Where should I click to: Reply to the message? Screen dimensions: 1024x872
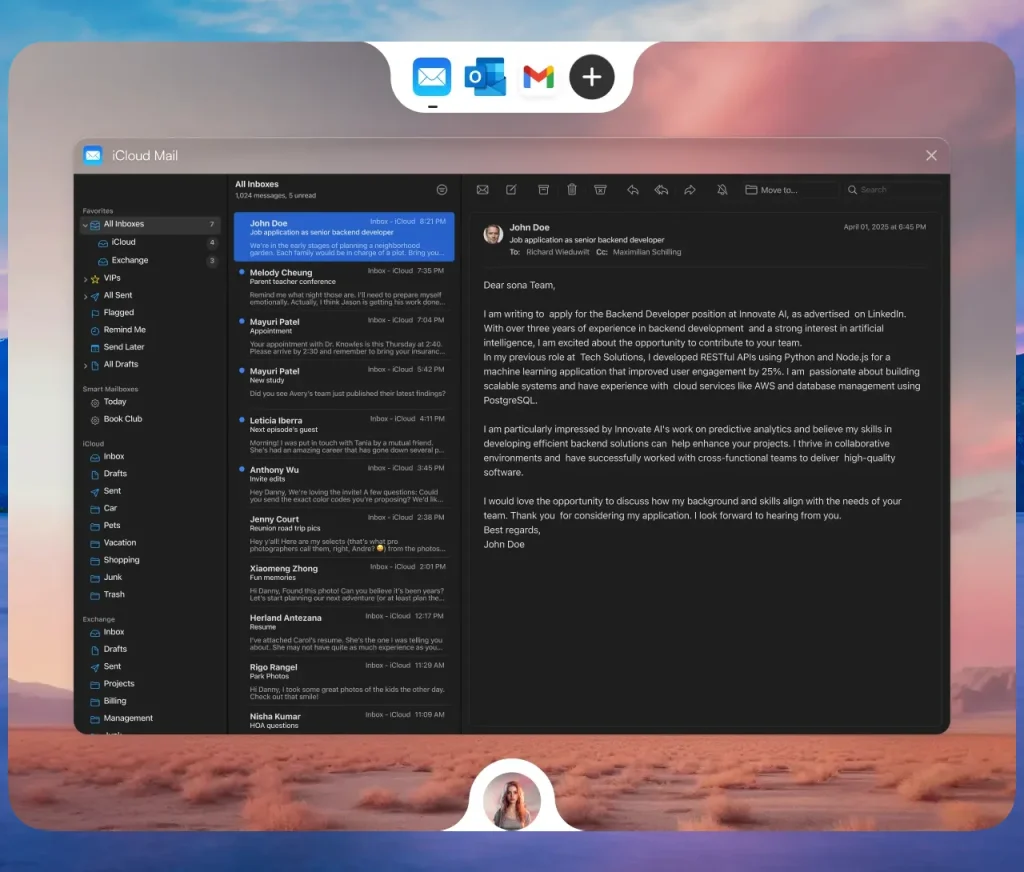pos(632,189)
